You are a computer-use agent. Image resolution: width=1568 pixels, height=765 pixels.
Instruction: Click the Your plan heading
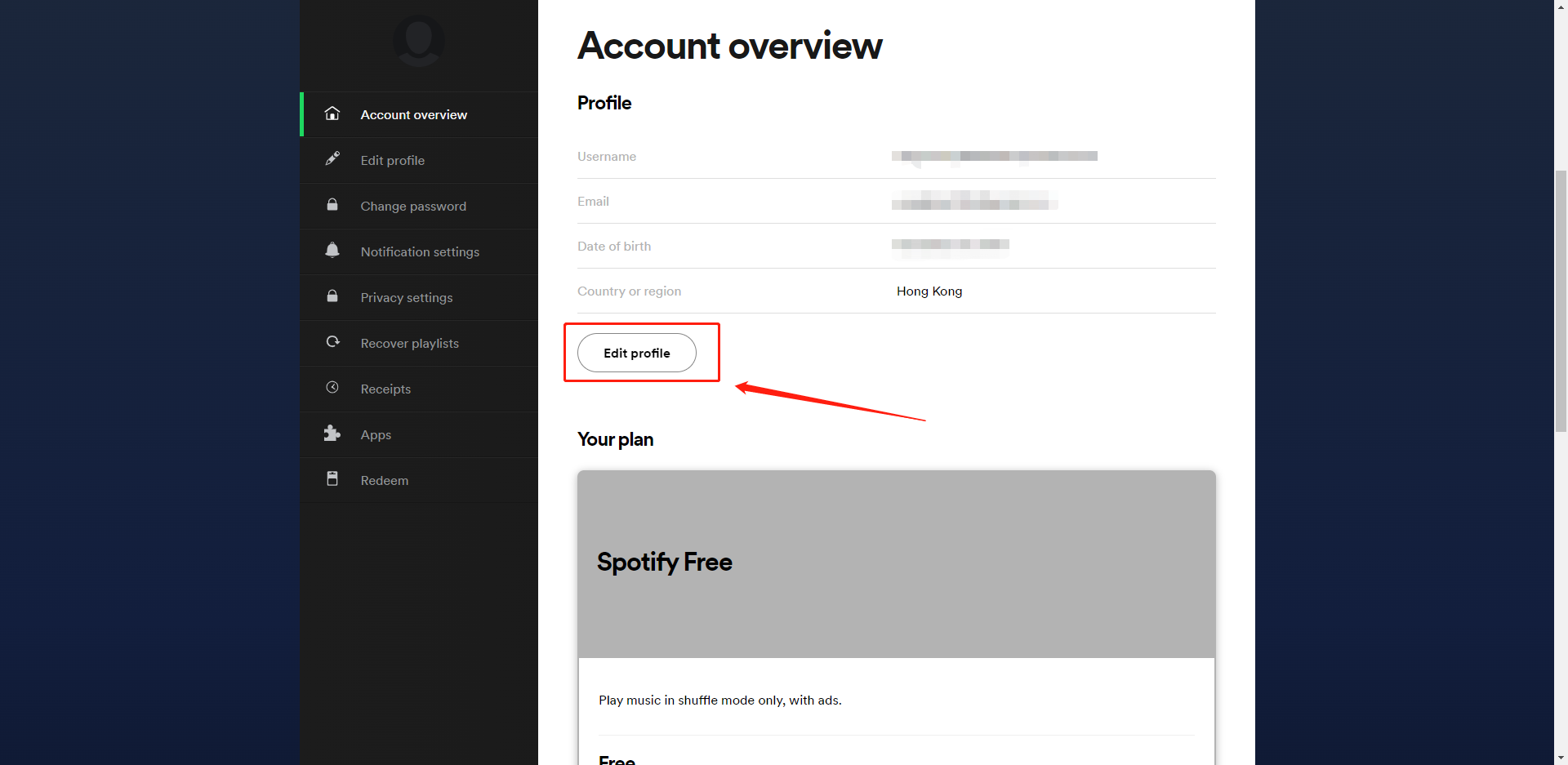[615, 439]
